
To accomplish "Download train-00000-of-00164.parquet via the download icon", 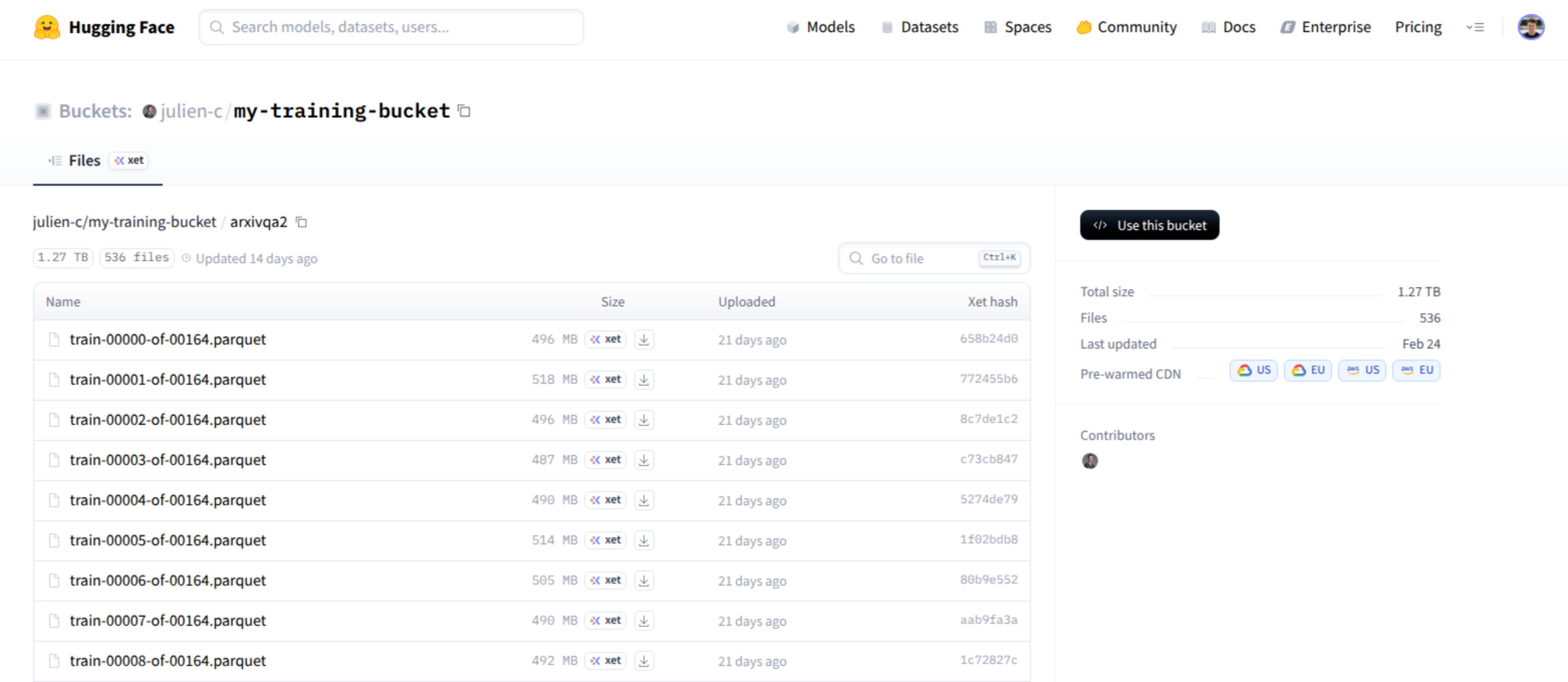I will pos(643,339).
